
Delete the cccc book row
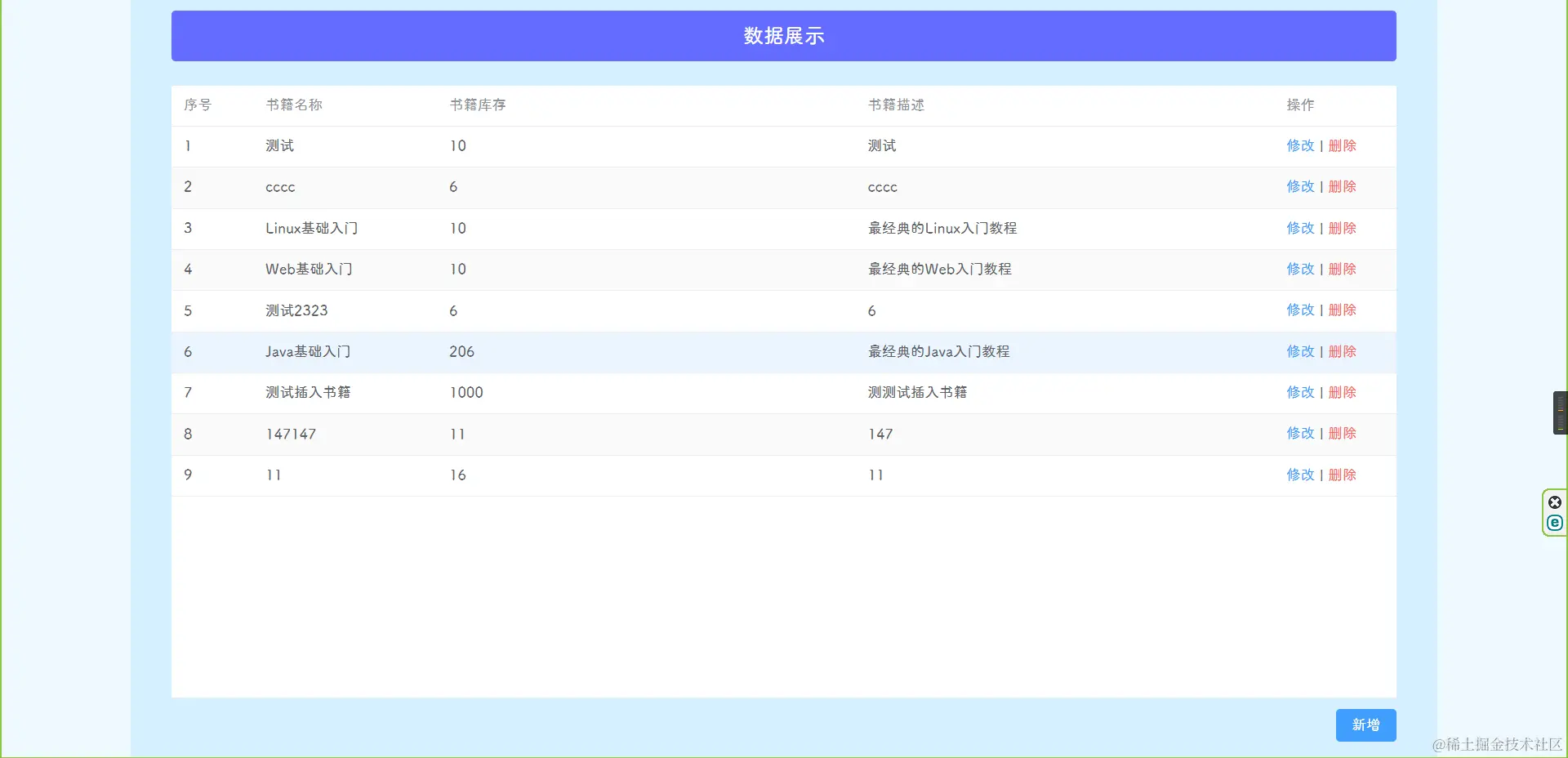click(1342, 186)
